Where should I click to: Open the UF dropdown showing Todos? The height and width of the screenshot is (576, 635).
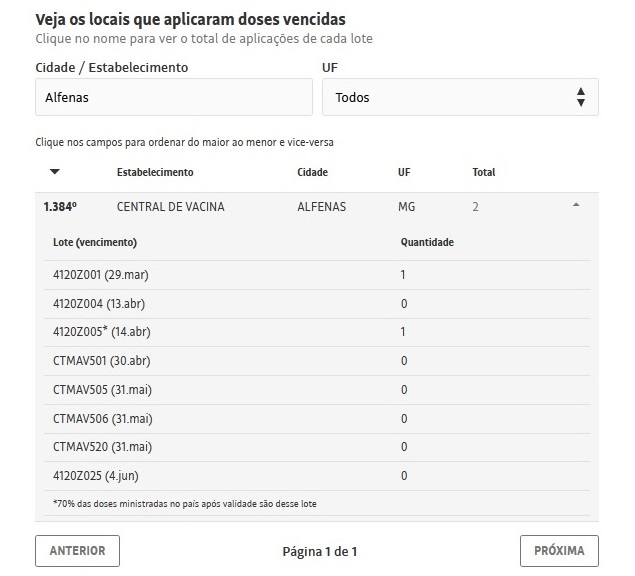[x=460, y=98]
